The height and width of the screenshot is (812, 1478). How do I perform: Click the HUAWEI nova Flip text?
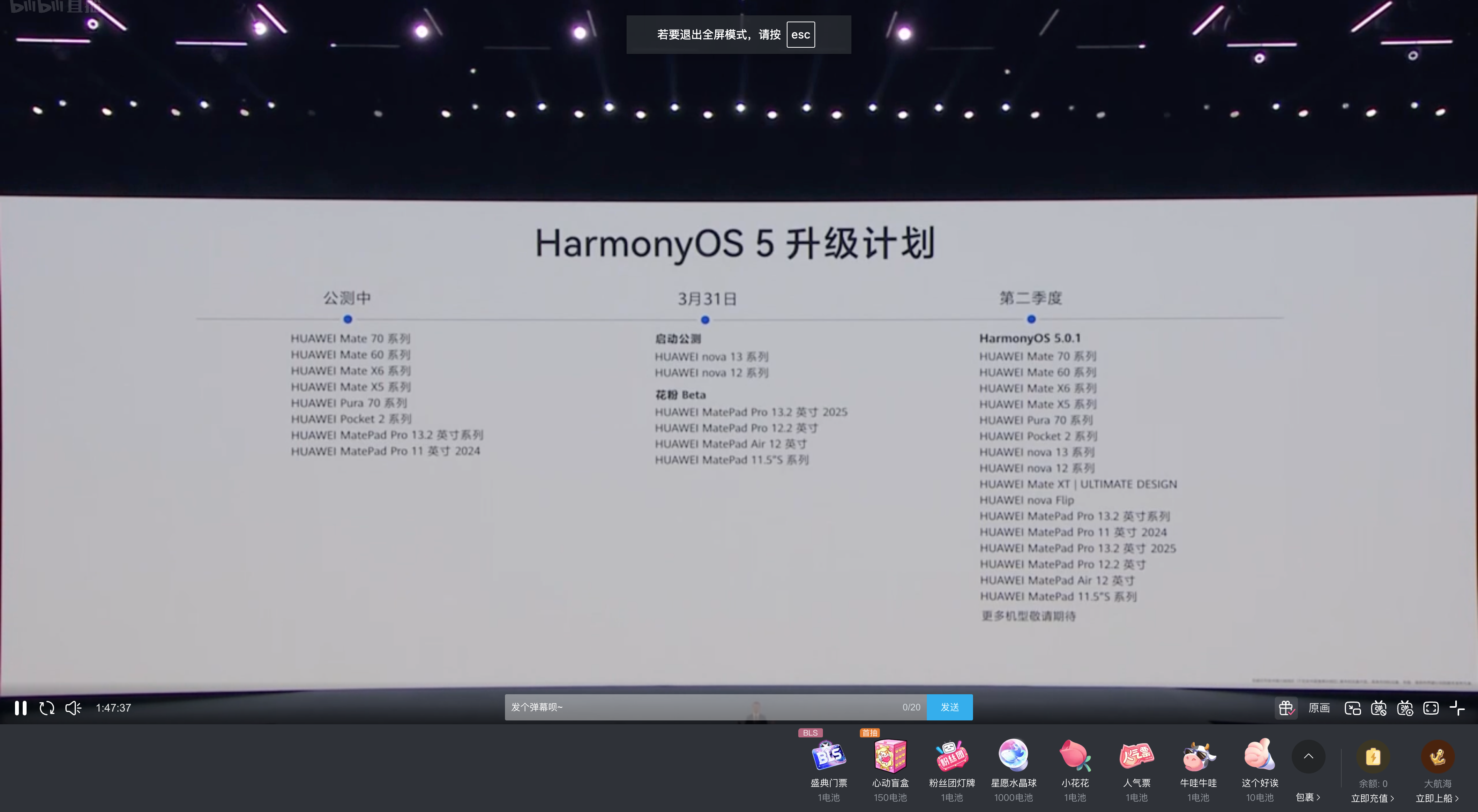pyautogui.click(x=1027, y=500)
